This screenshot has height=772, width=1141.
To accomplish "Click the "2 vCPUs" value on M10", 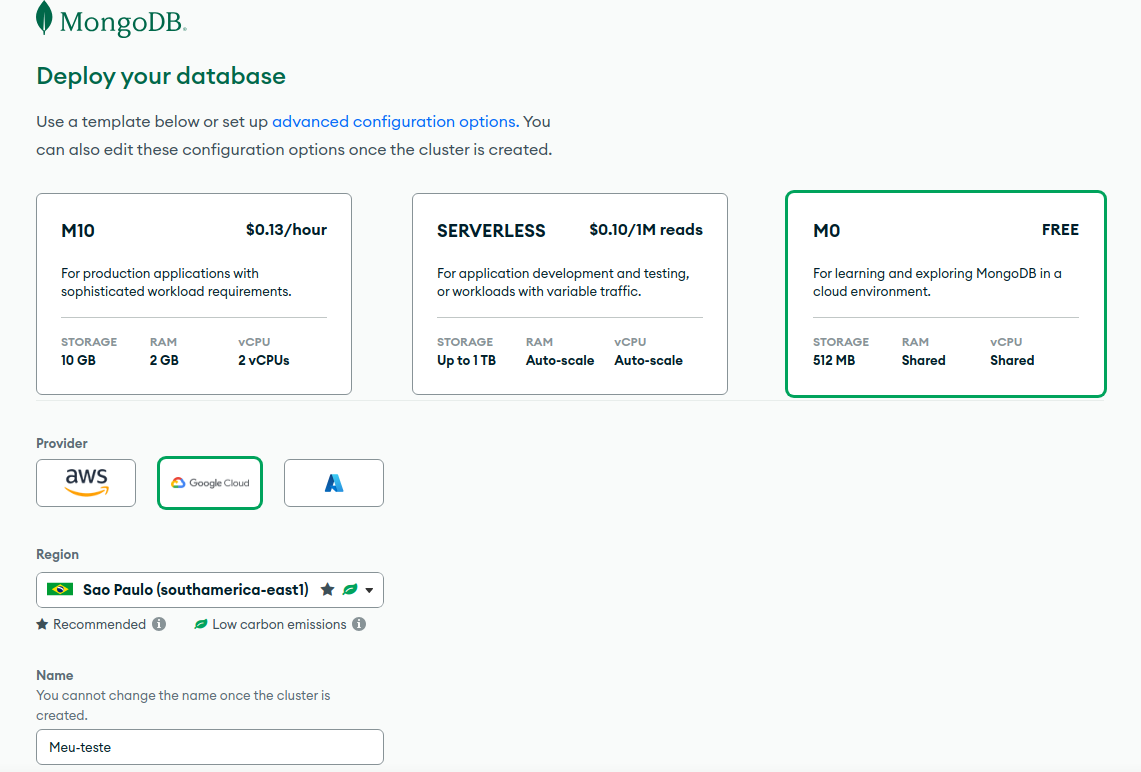I will tap(263, 360).
